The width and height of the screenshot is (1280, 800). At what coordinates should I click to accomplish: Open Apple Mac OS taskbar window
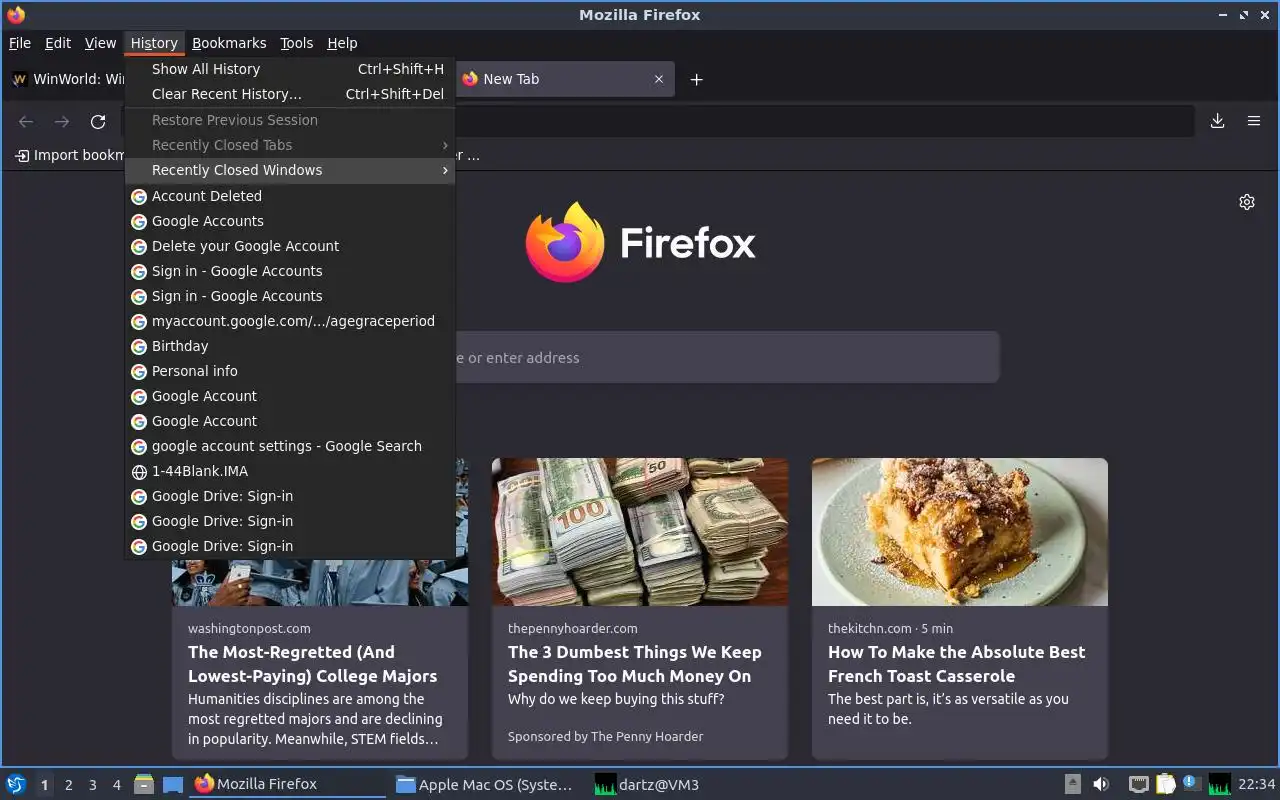tap(486, 784)
